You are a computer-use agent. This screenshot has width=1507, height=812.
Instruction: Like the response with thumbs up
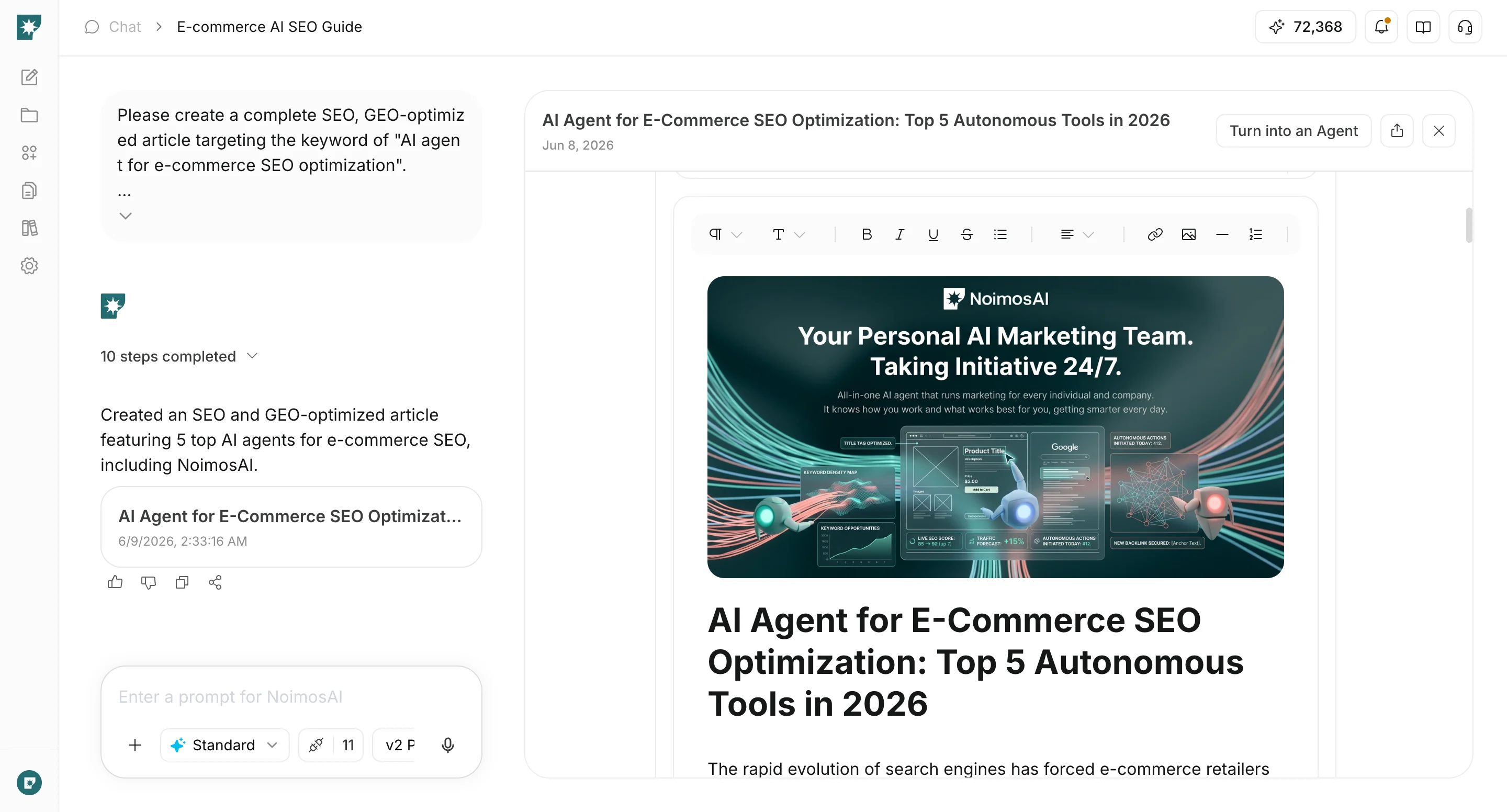pos(115,582)
